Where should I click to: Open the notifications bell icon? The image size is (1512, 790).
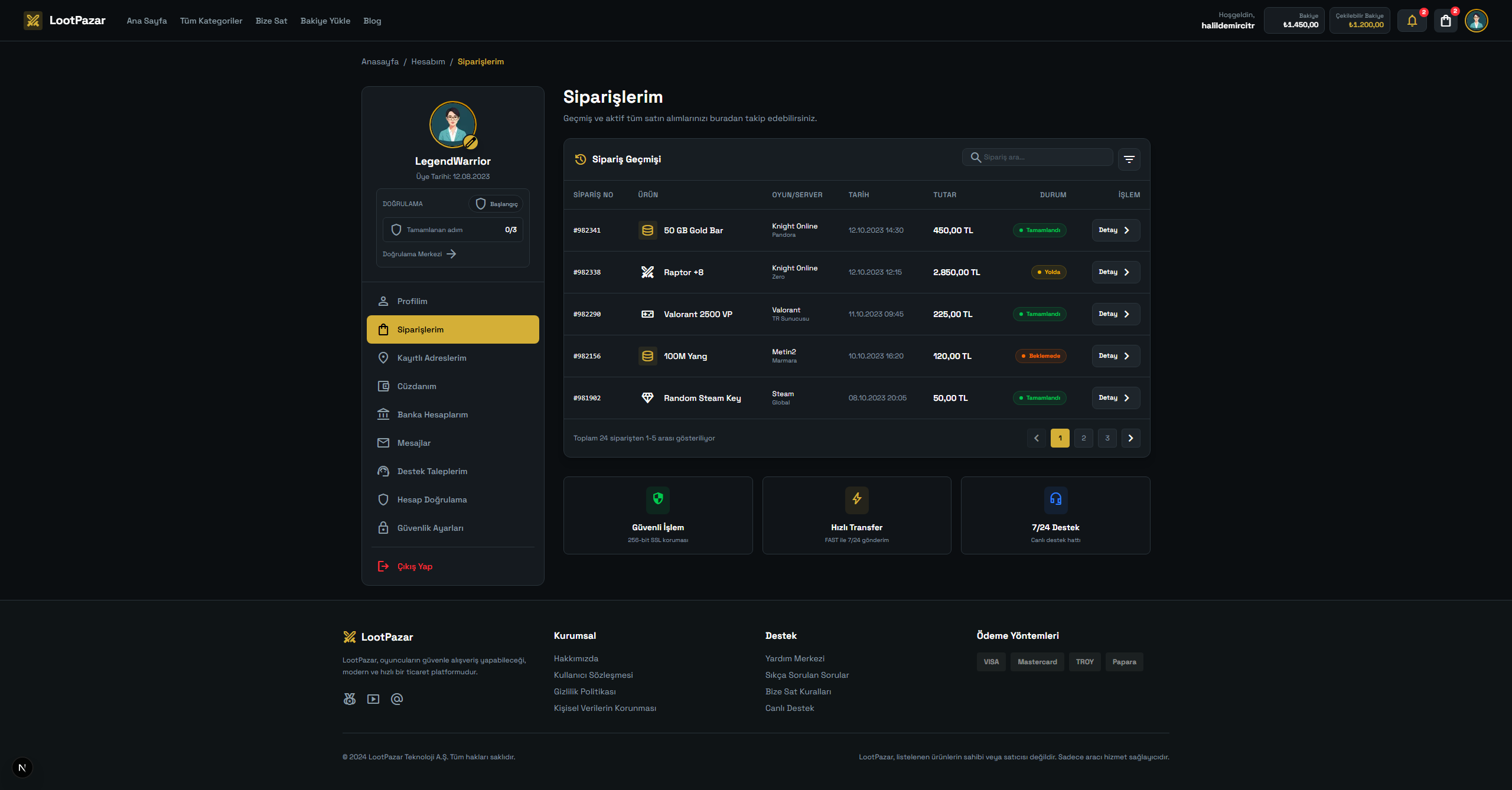[x=1412, y=21]
